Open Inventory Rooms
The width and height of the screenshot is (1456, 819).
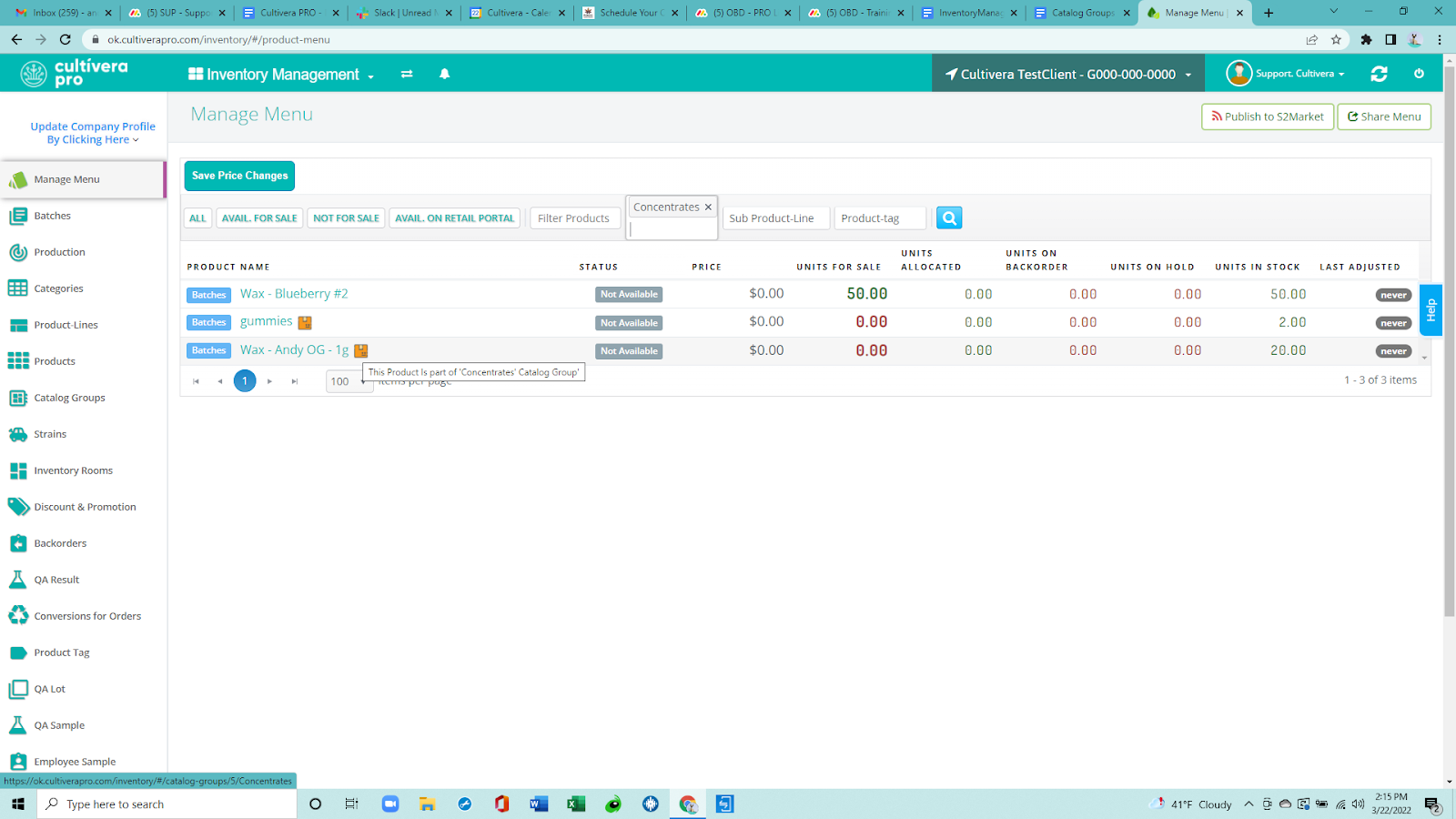tap(73, 470)
